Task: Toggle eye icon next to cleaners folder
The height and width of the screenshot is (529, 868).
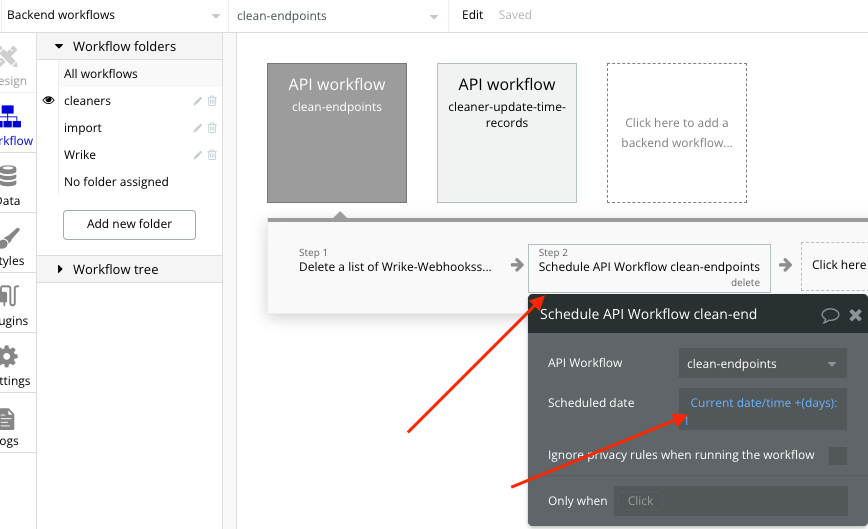Action: point(48,101)
